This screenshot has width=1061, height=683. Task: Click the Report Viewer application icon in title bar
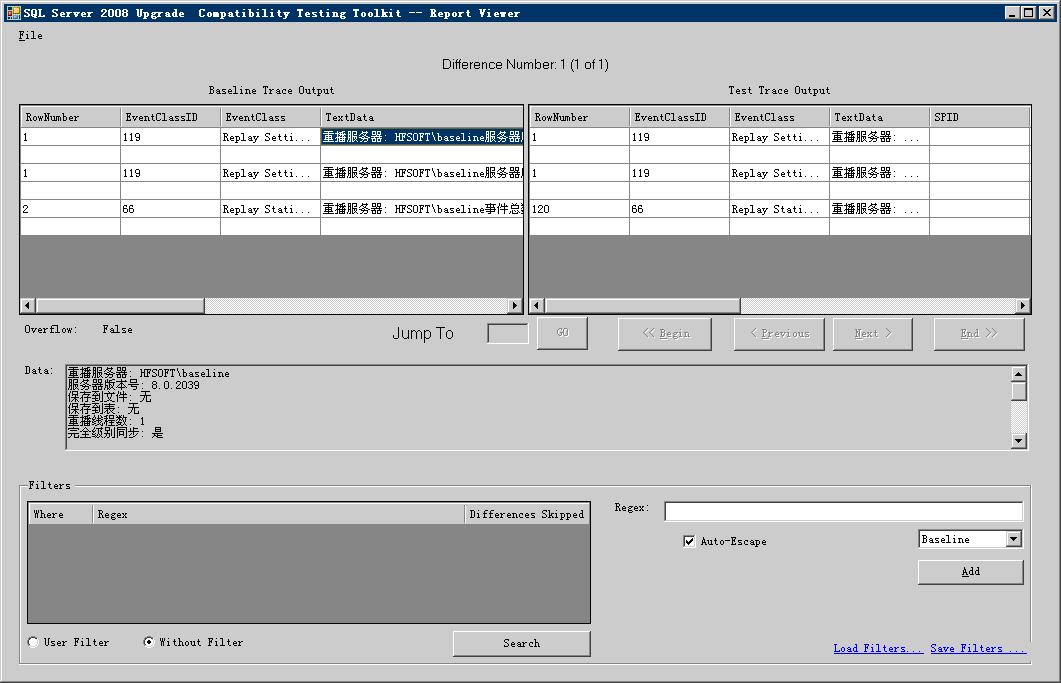pyautogui.click(x=13, y=12)
